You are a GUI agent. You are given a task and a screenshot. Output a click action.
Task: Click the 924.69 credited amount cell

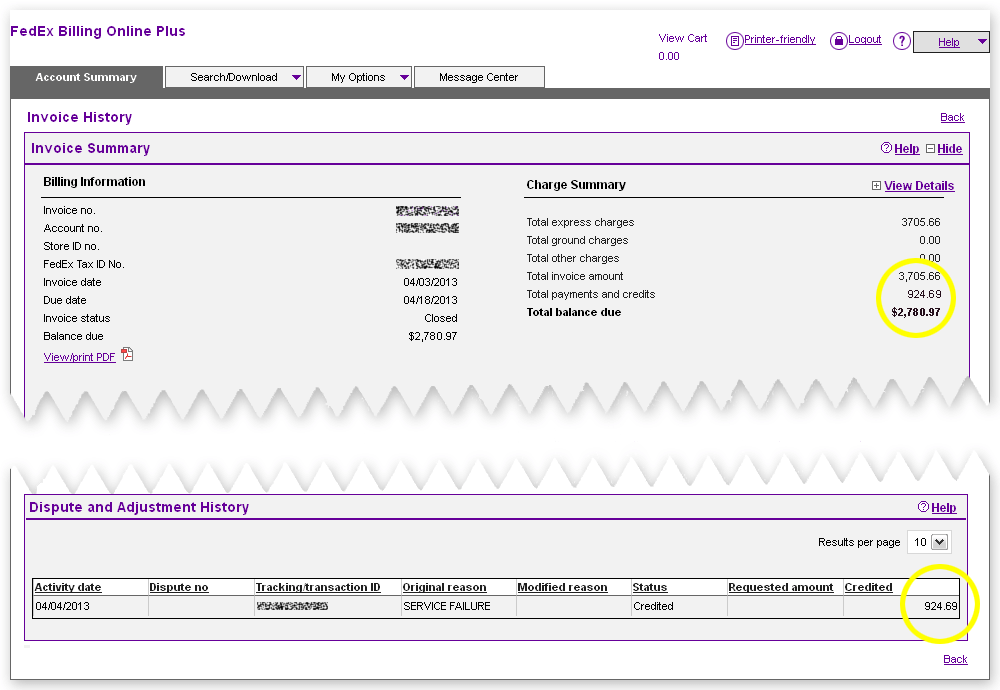pyautogui.click(x=941, y=606)
